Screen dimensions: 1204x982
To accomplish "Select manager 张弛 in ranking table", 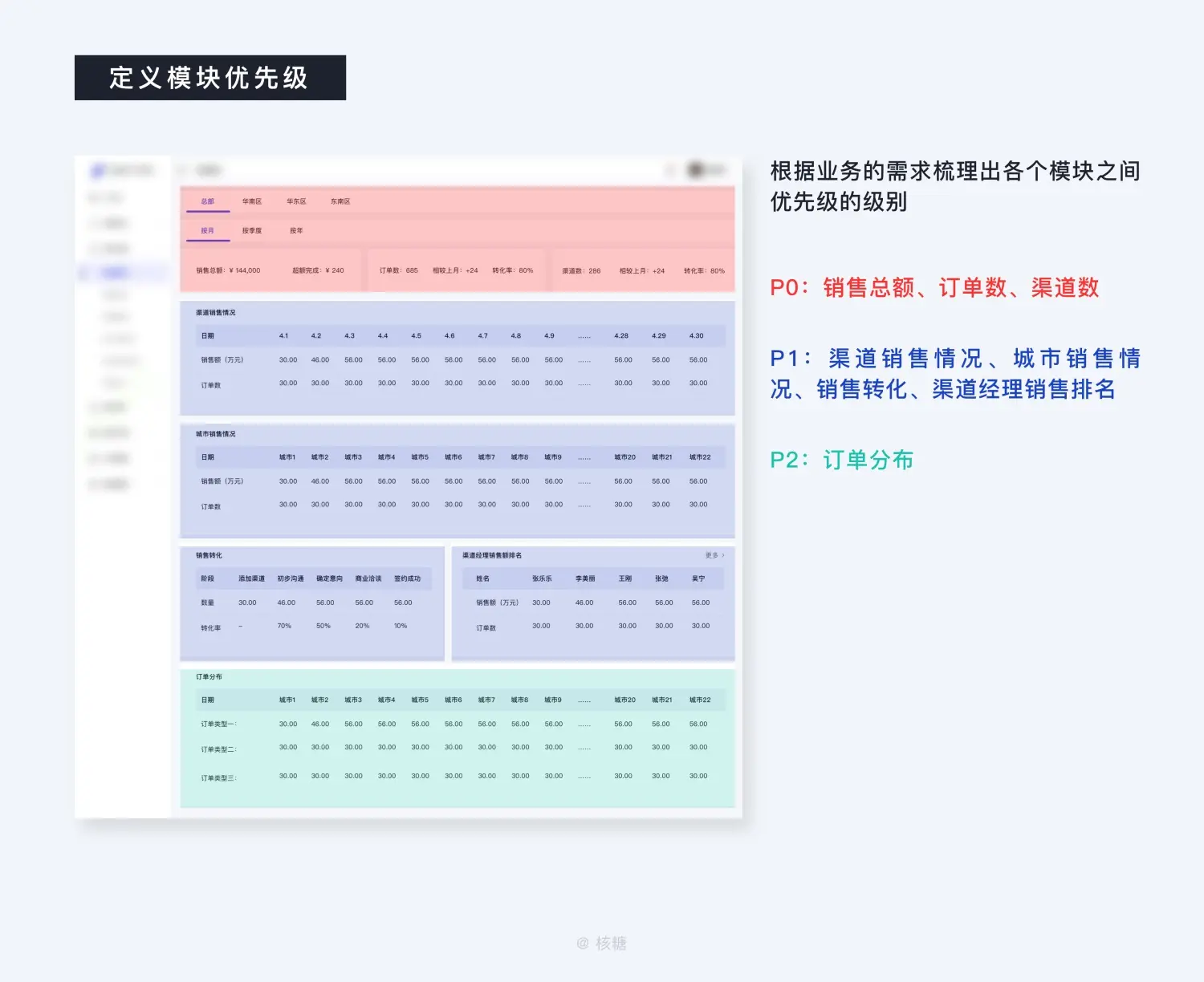I will click(661, 578).
